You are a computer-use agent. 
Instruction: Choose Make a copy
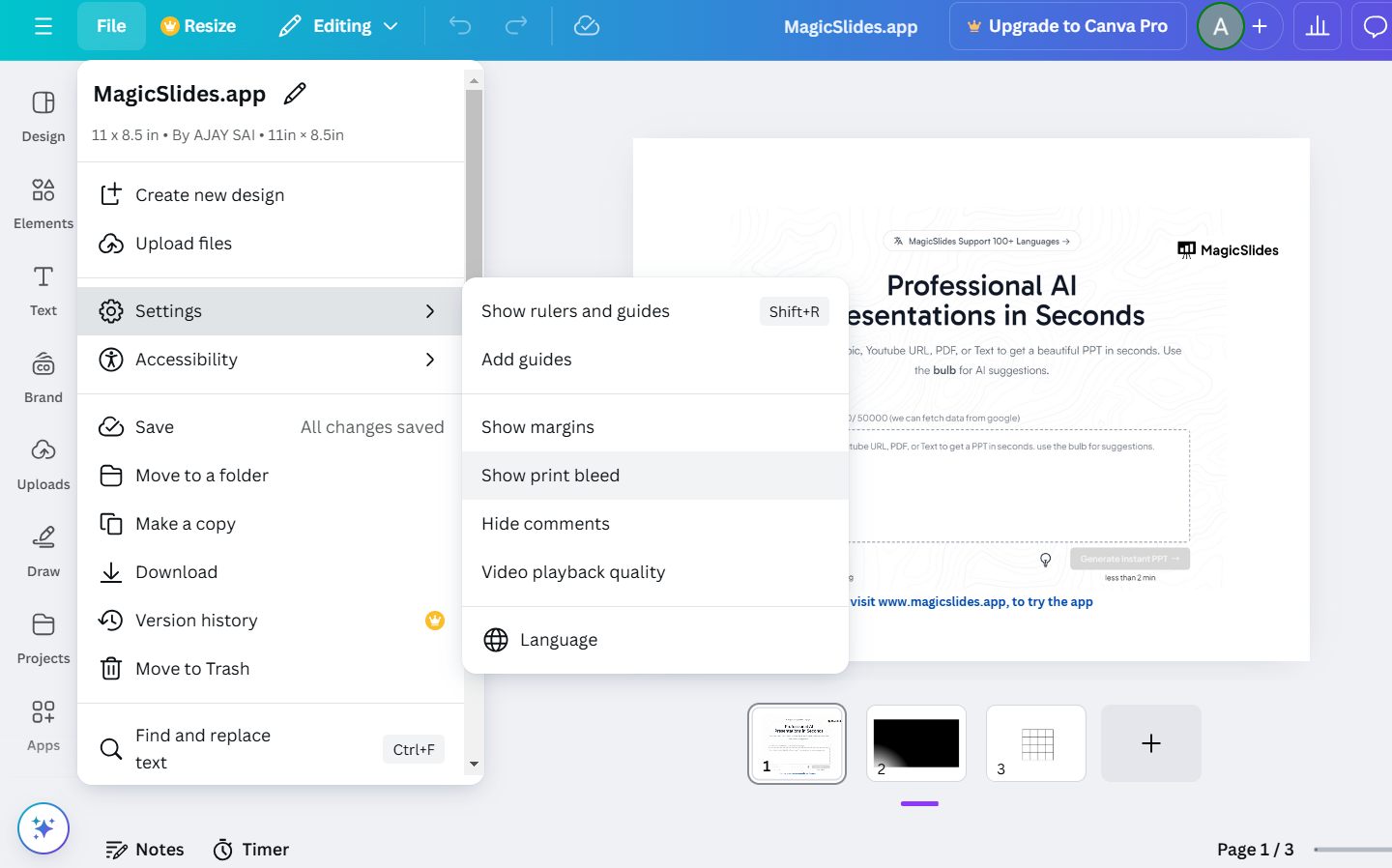pyautogui.click(x=271, y=524)
